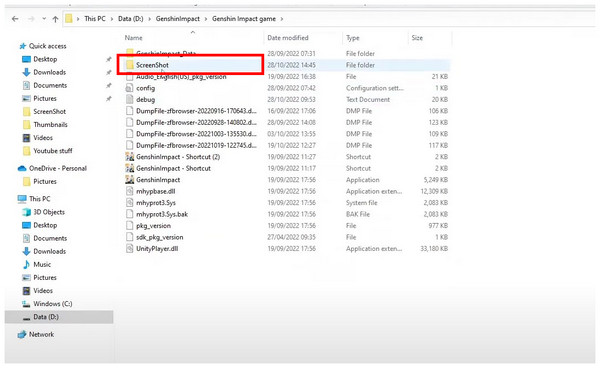
Task: Select mhyprot3.Sys.bak file
Action: click(157, 214)
